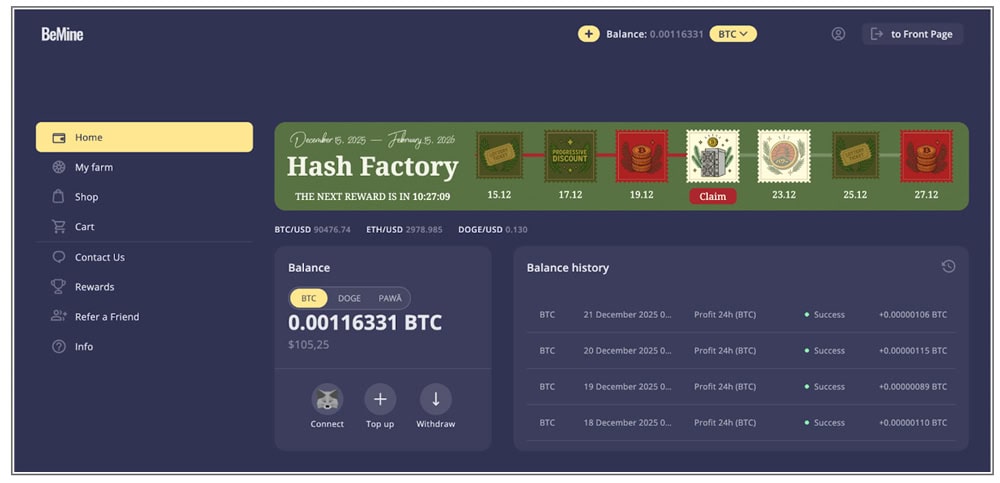Select Home in the sidebar
Viewport: 1000px width, 483px height.
[144, 137]
